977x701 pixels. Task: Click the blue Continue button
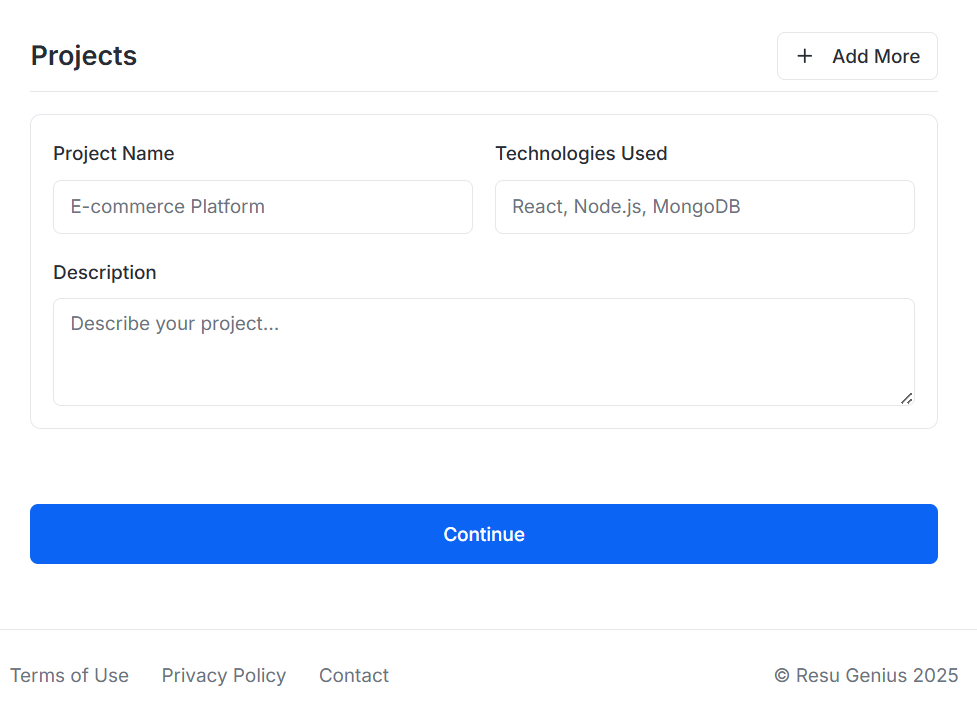[484, 534]
